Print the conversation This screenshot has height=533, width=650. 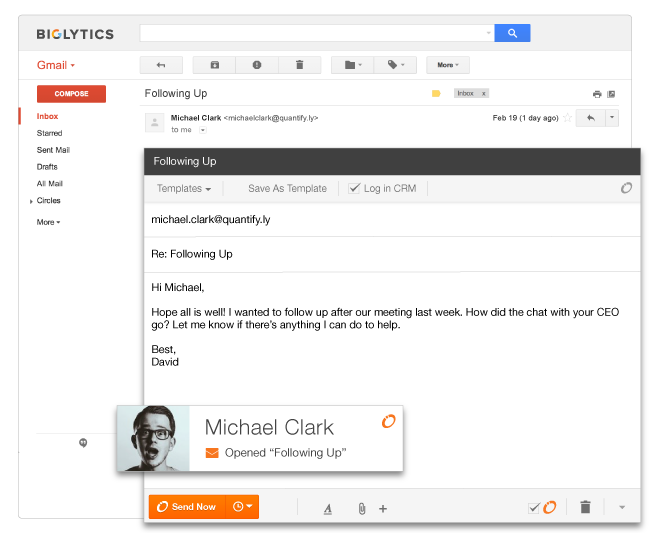tap(597, 94)
